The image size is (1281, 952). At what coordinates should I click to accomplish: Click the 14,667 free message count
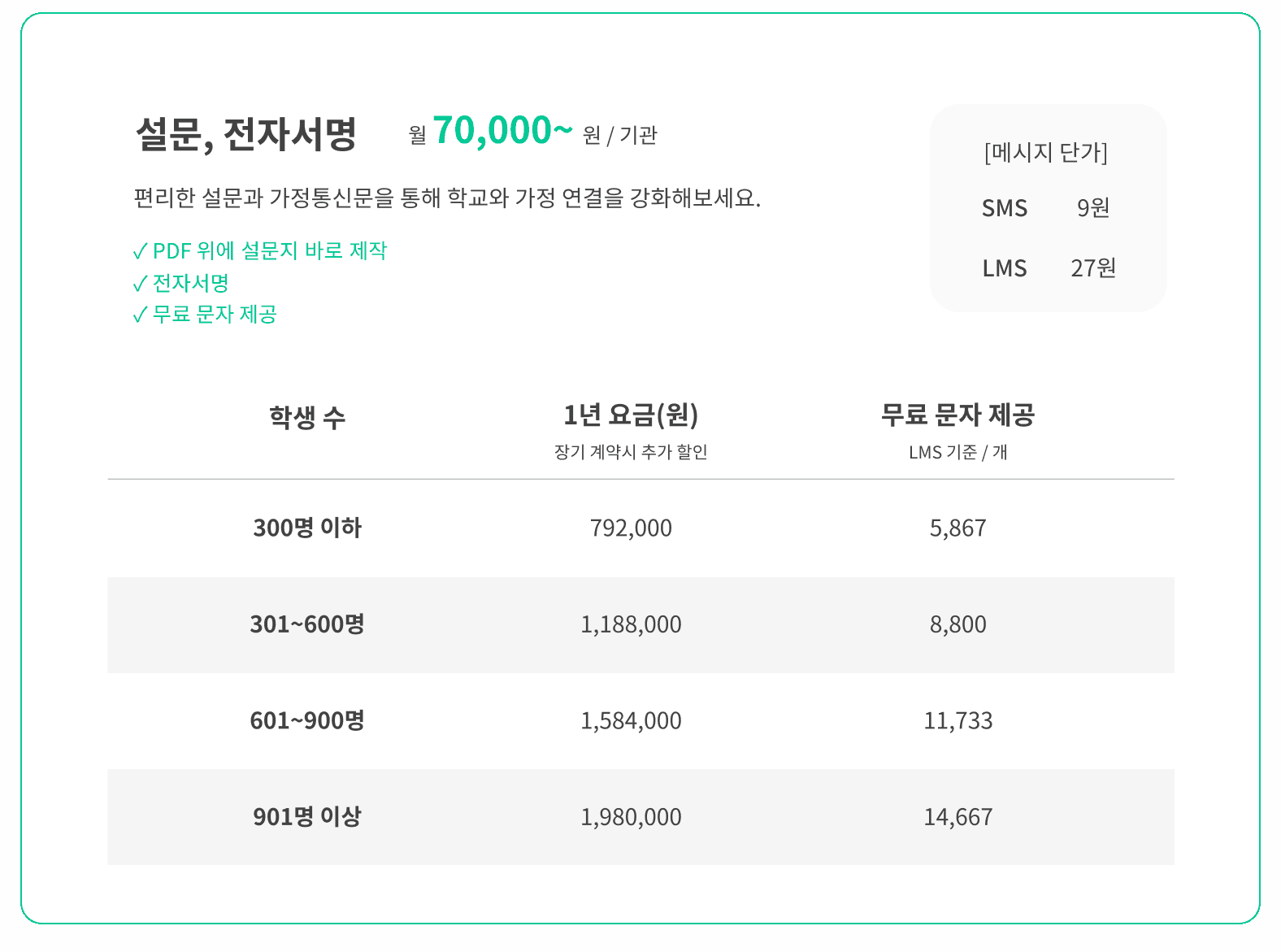(x=957, y=816)
